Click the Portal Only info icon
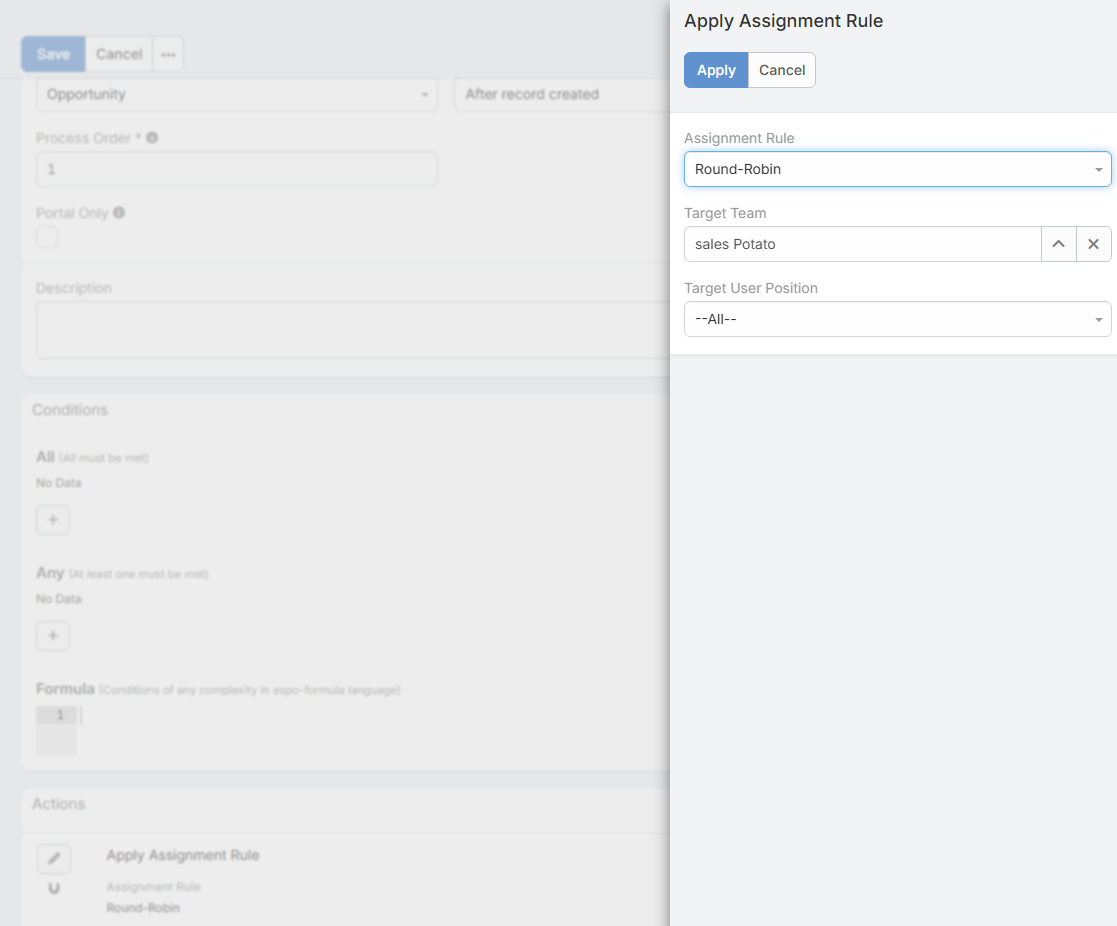Viewport: 1117px width, 926px height. tap(119, 213)
